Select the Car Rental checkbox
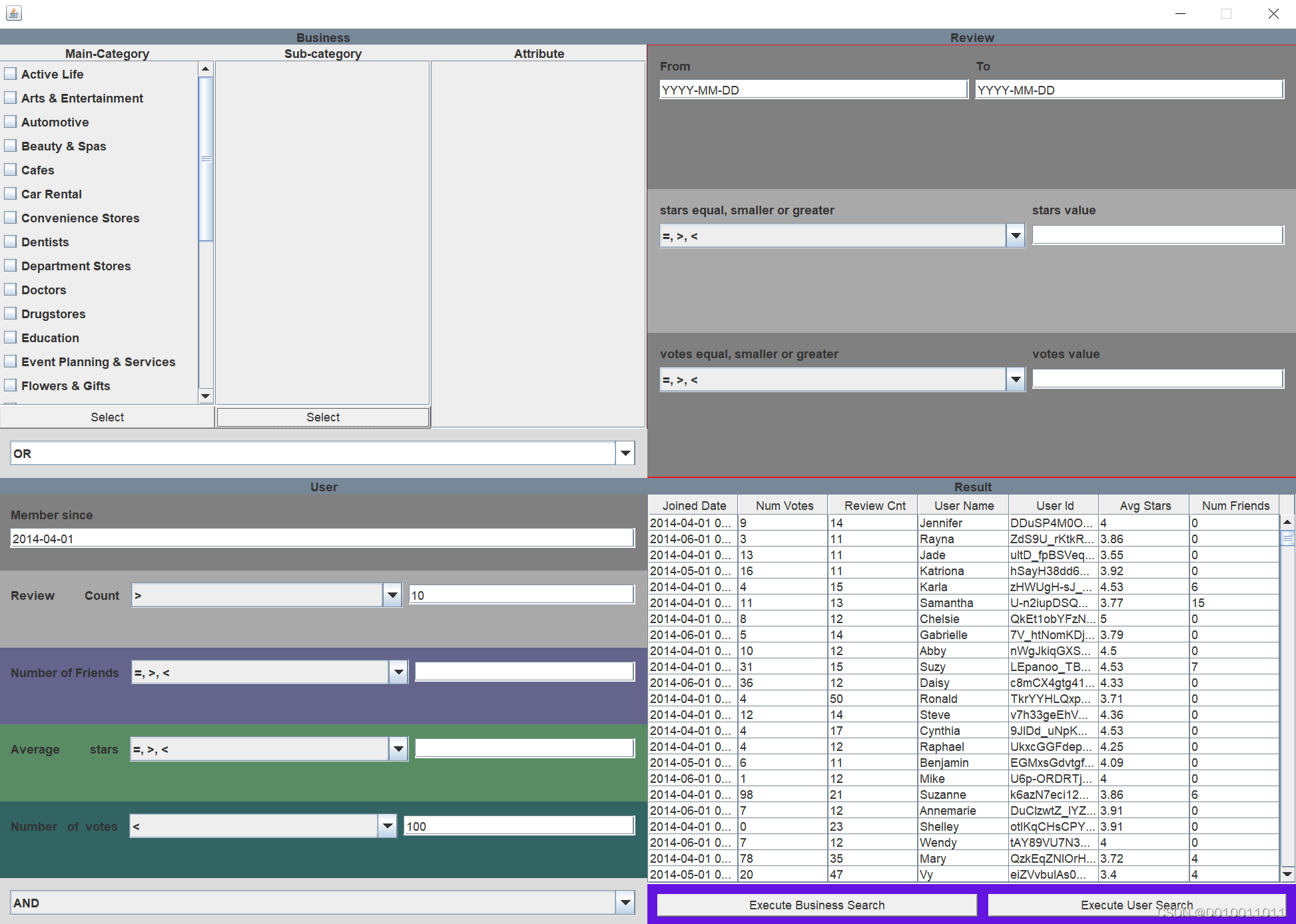Viewport: 1296px width, 924px height. (x=11, y=194)
